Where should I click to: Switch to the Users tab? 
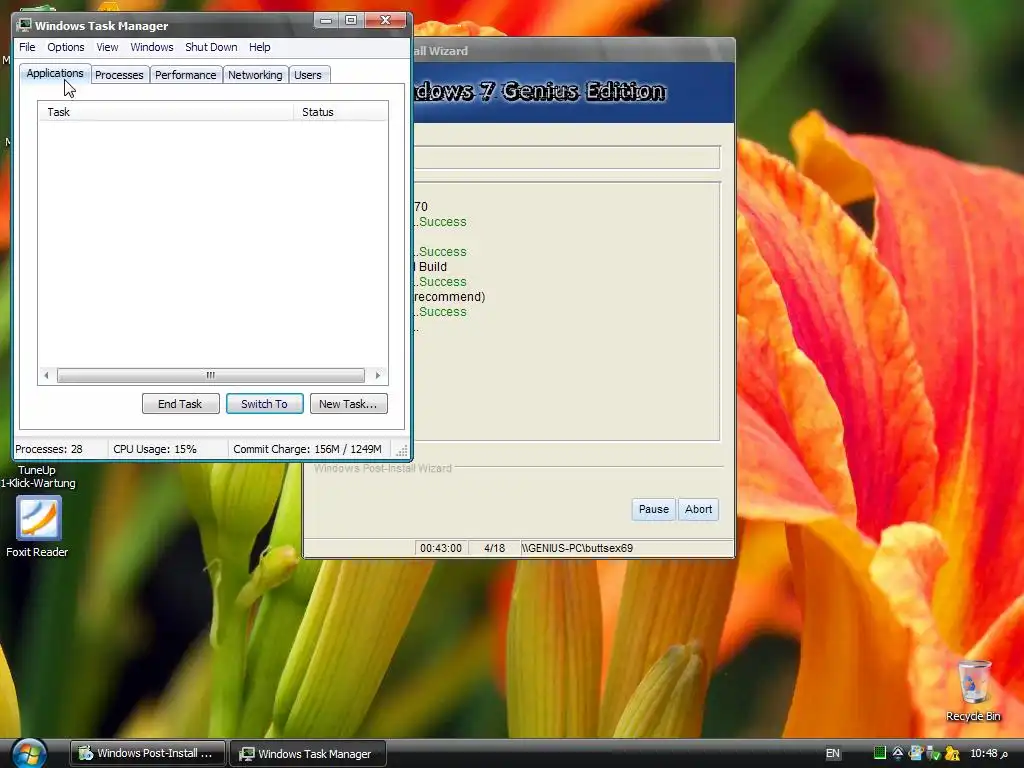308,75
